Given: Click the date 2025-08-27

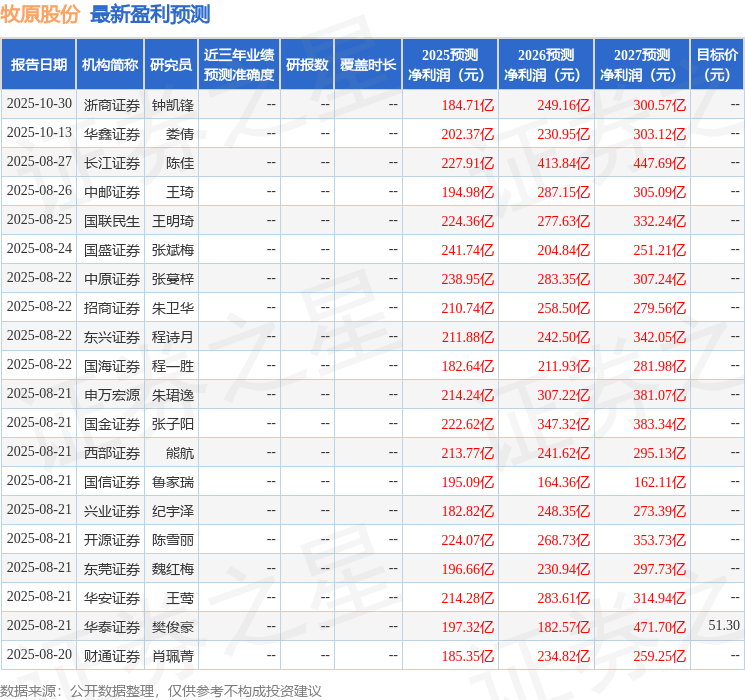Looking at the screenshot, I should pyautogui.click(x=39, y=162).
